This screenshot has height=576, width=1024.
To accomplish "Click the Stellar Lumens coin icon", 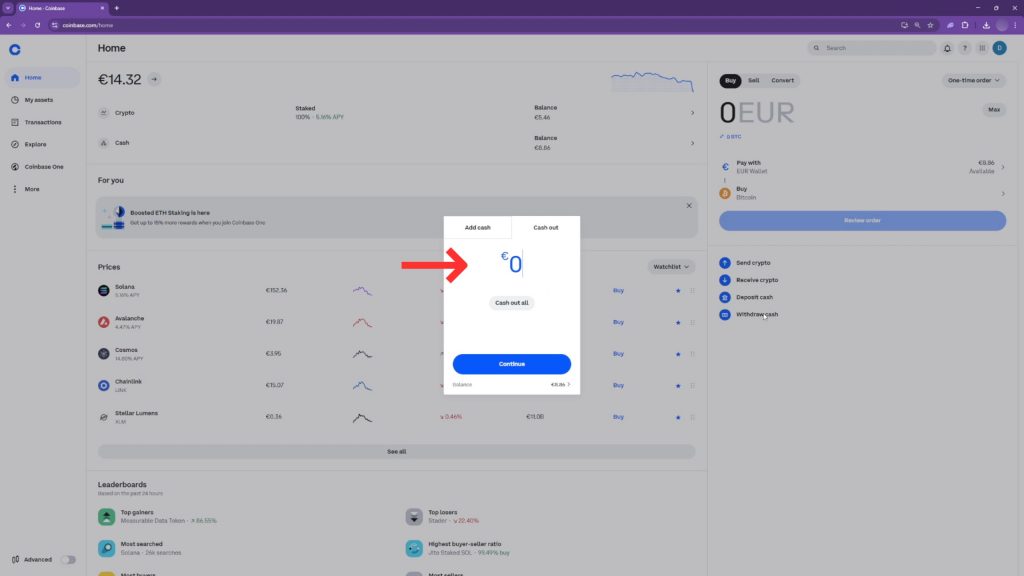I will coord(104,417).
